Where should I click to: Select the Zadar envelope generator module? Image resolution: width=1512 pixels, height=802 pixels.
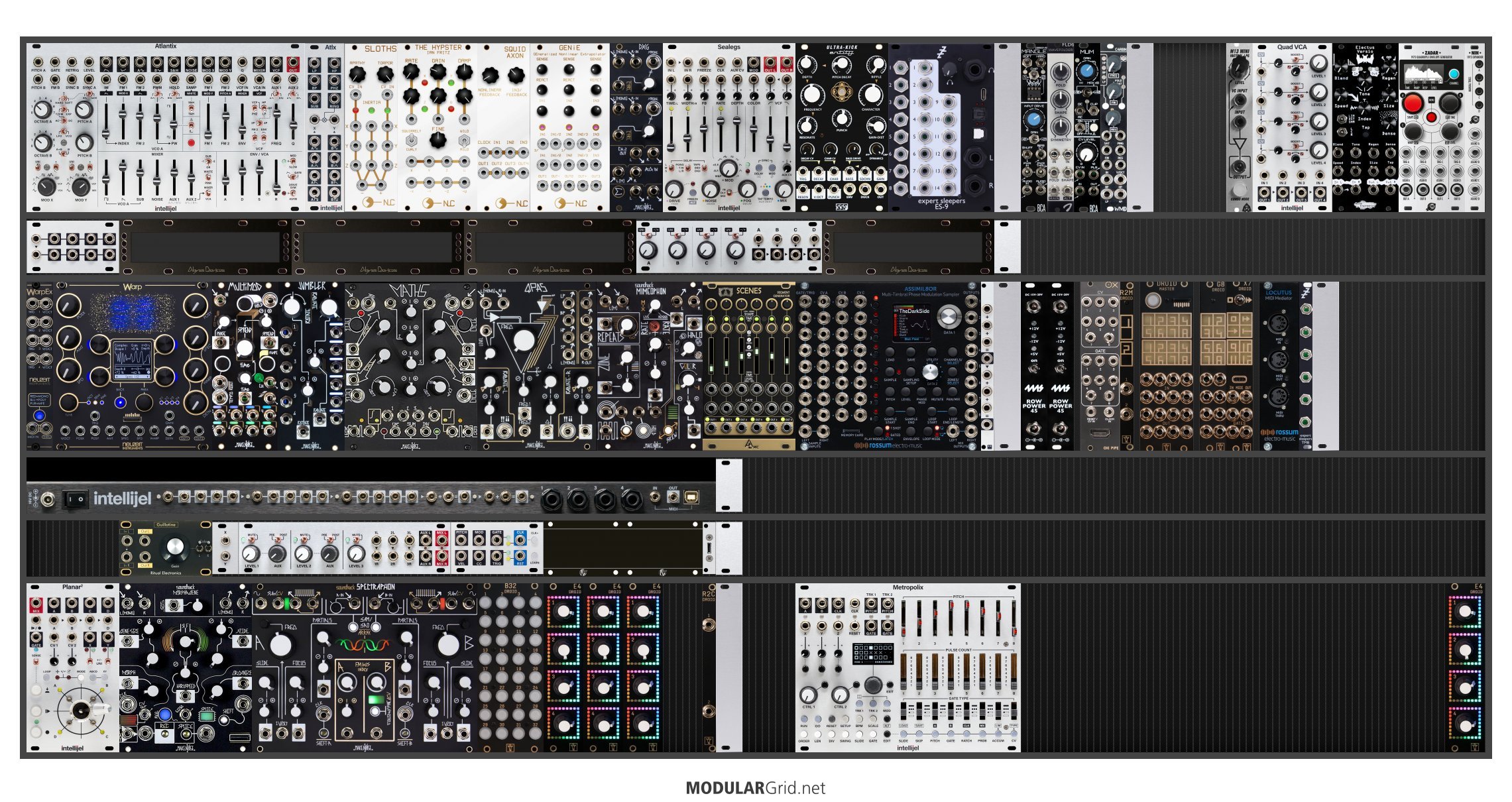pos(1432,127)
